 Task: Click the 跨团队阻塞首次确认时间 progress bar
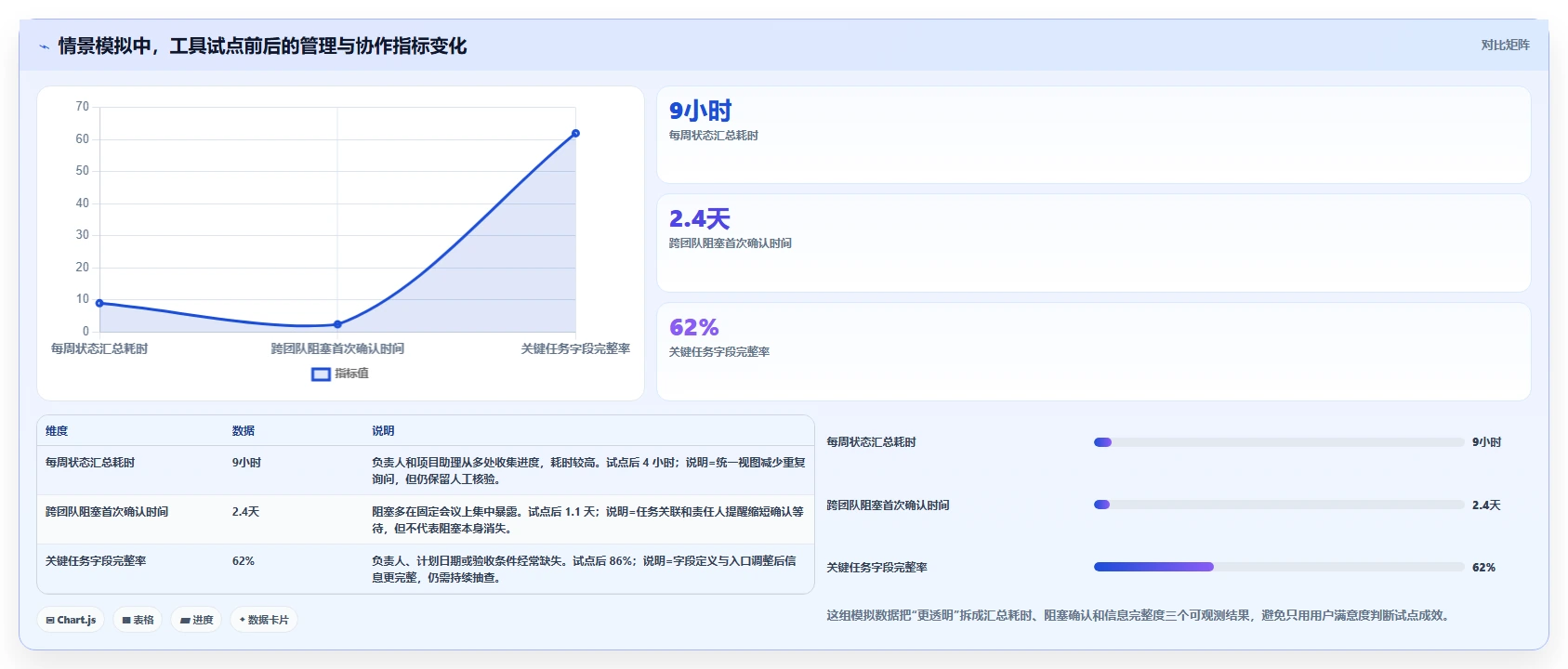(1279, 505)
